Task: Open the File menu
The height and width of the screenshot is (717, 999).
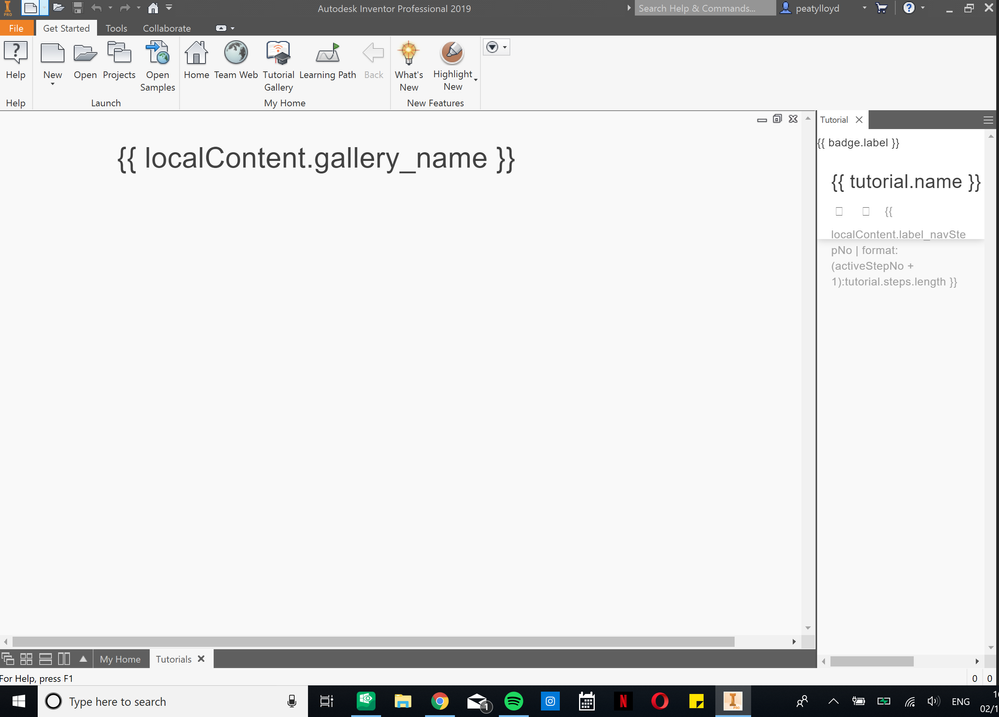Action: coord(17,28)
